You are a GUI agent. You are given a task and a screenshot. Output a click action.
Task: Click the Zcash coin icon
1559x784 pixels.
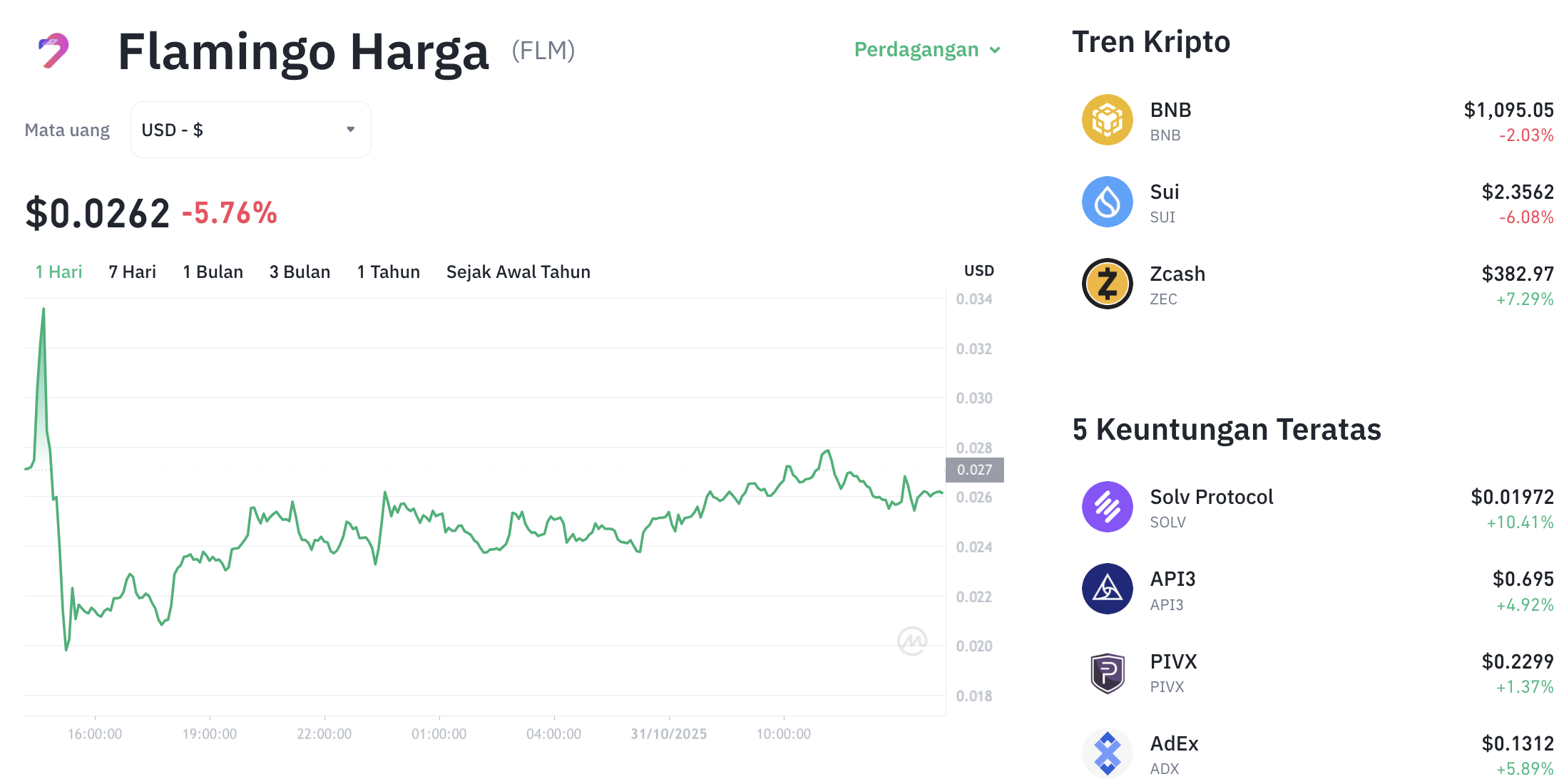click(1107, 284)
